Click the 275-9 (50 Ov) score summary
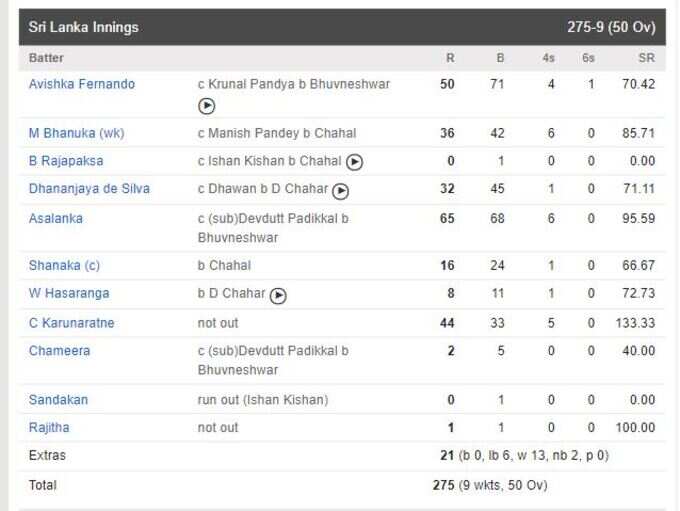The height and width of the screenshot is (511, 680). pos(611,27)
